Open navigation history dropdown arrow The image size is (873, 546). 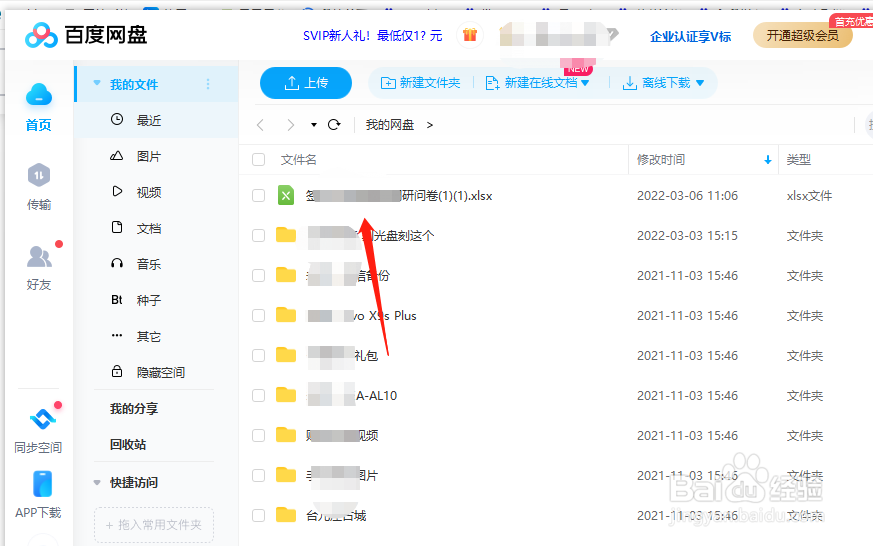coord(314,125)
